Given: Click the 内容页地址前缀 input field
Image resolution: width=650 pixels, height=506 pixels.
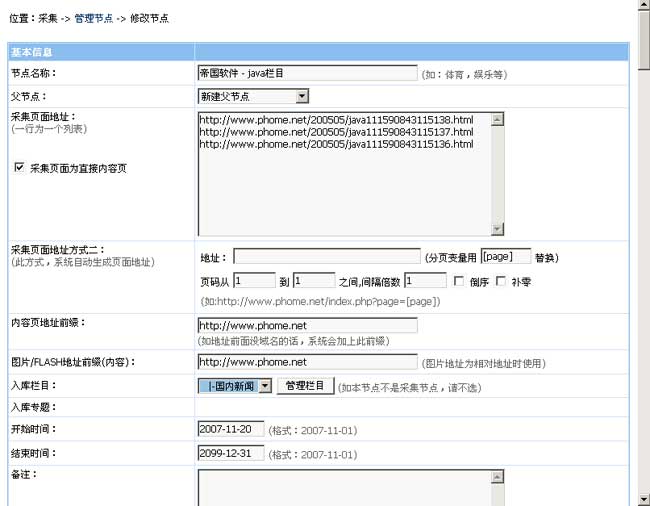Looking at the screenshot, I should (x=307, y=326).
